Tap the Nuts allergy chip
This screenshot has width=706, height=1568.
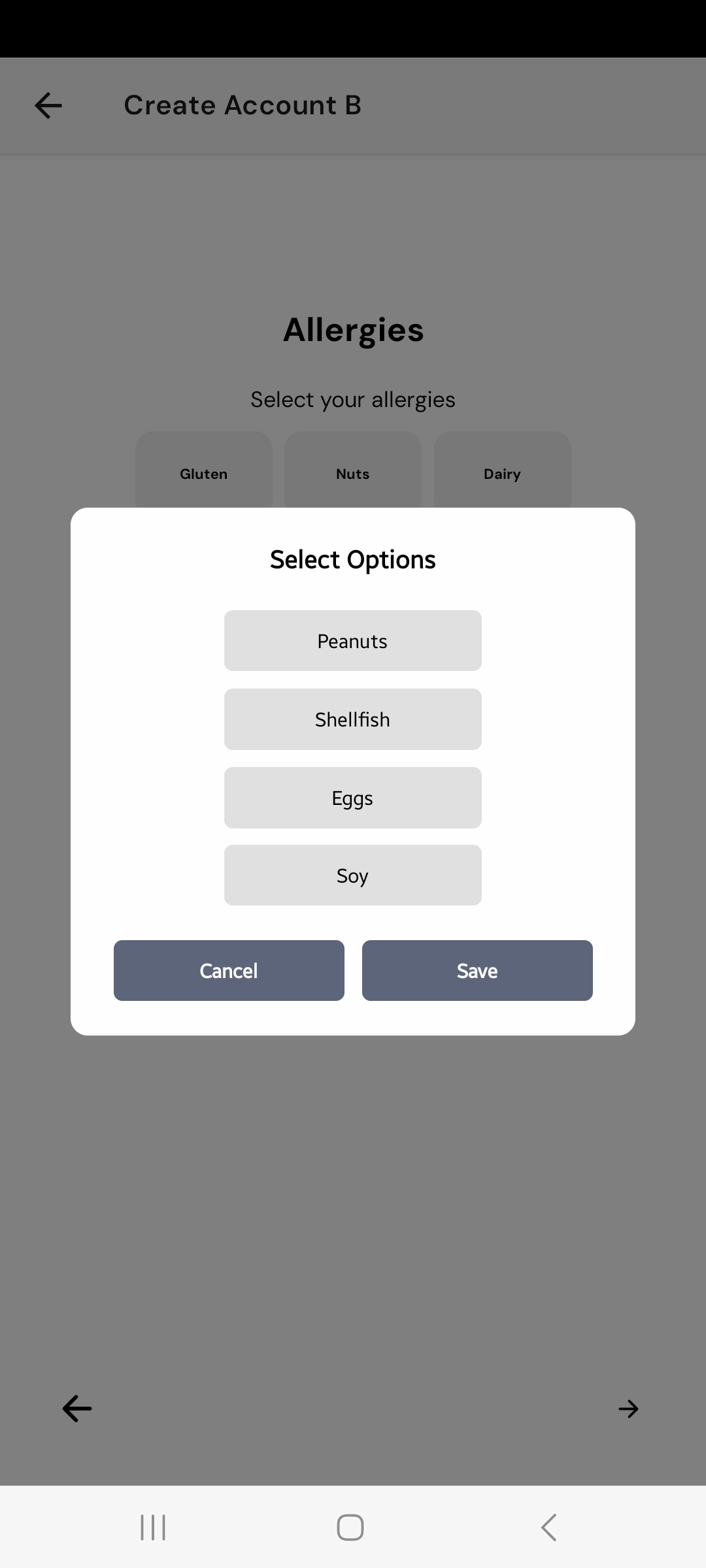(352, 470)
